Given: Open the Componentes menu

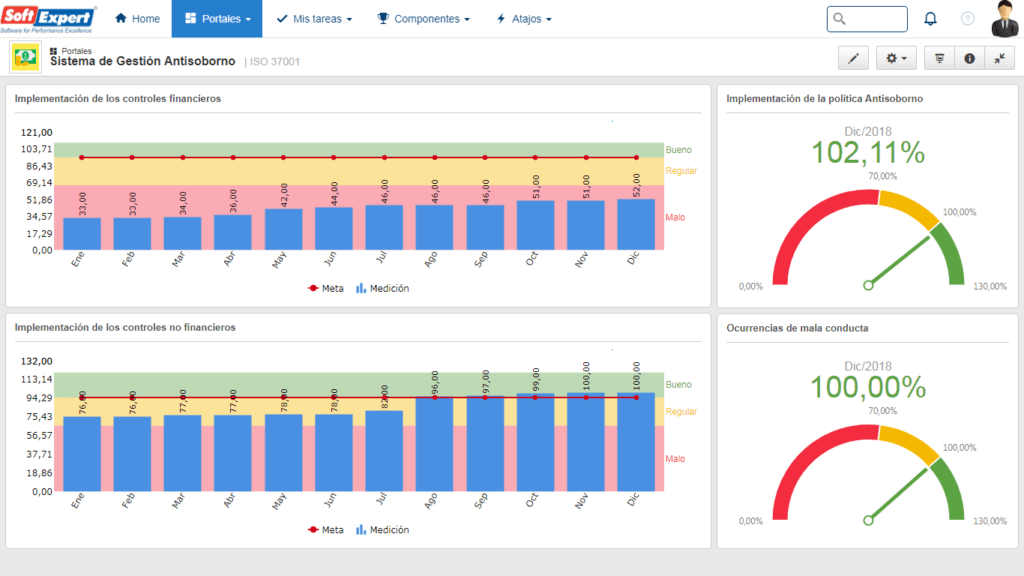Looking at the screenshot, I should (423, 19).
